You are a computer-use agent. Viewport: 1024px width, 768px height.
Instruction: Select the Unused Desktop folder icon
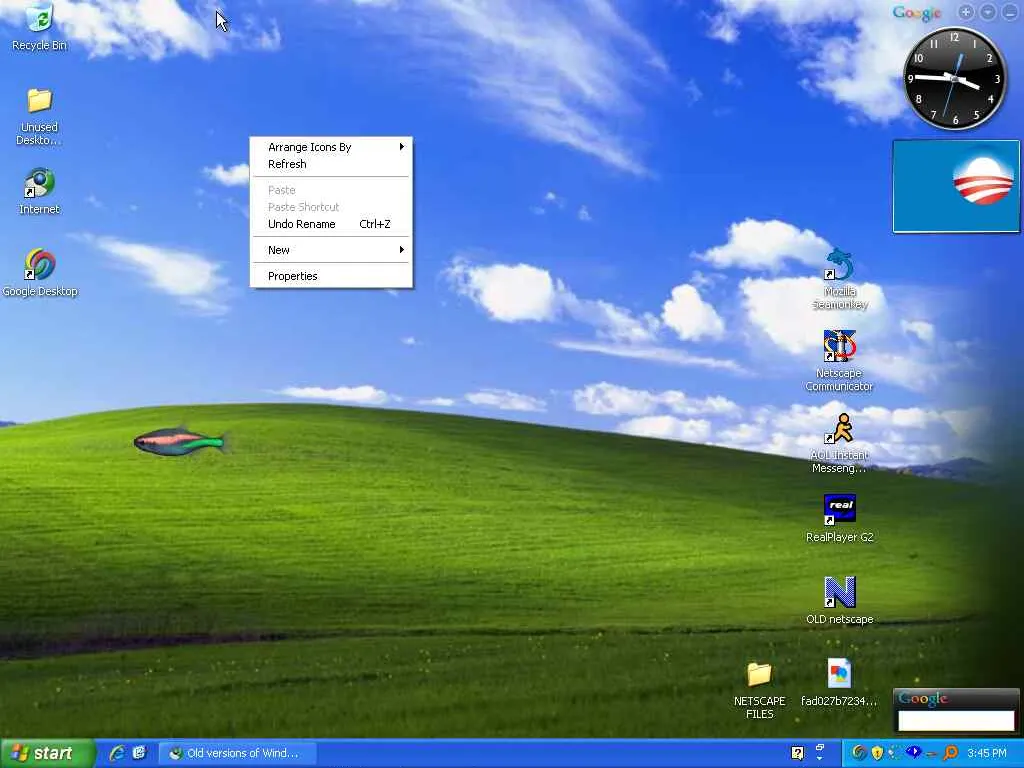(39, 116)
